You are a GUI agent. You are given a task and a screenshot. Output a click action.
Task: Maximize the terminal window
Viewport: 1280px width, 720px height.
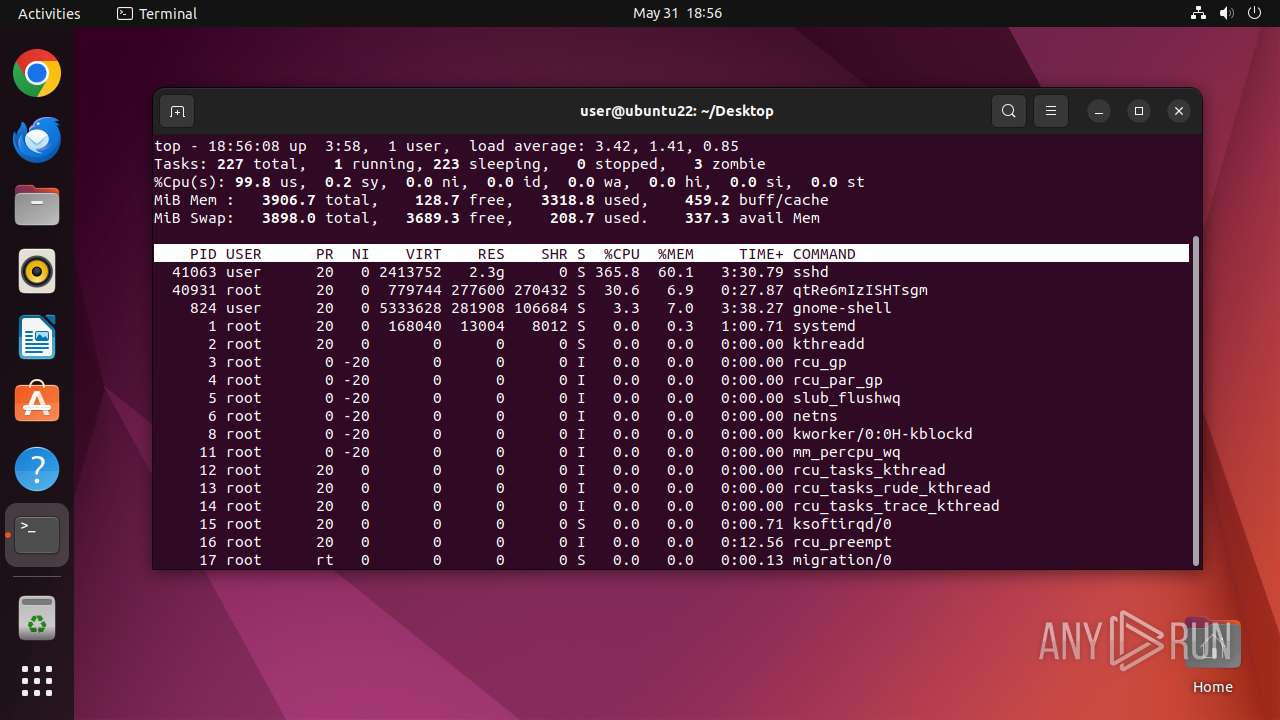coord(1139,111)
